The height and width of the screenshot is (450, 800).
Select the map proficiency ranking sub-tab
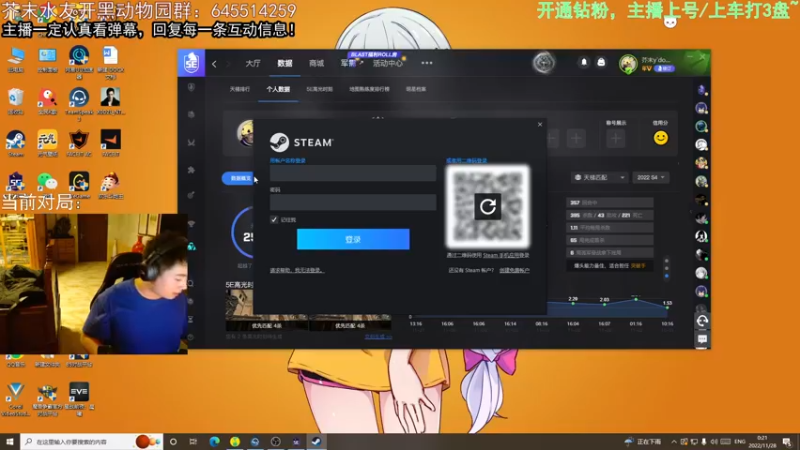point(369,89)
